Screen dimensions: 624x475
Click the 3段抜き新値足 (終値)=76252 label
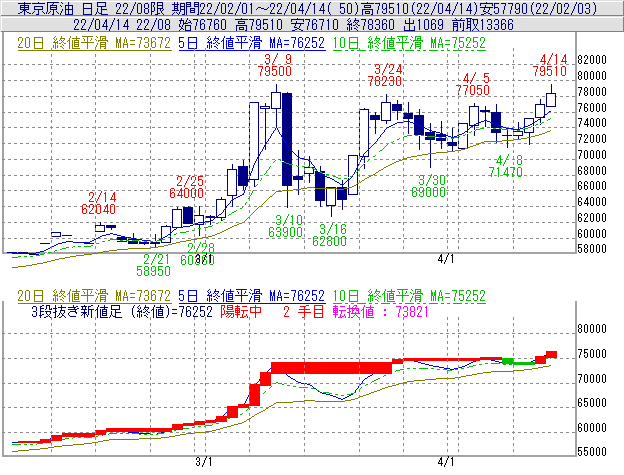122,311
